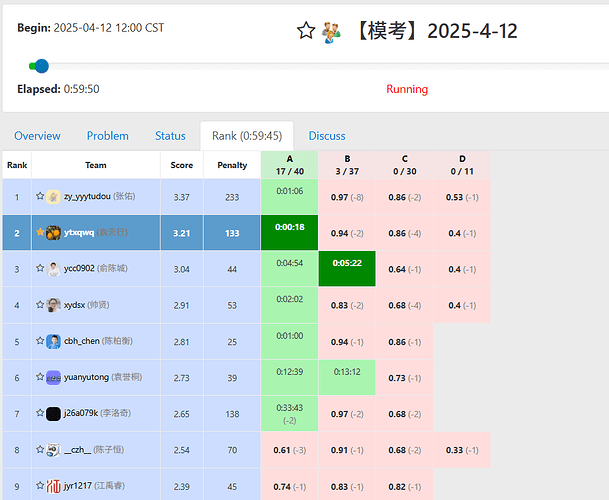The height and width of the screenshot is (500, 609).
Task: Open xydsx avatar image
Action: click(53, 305)
